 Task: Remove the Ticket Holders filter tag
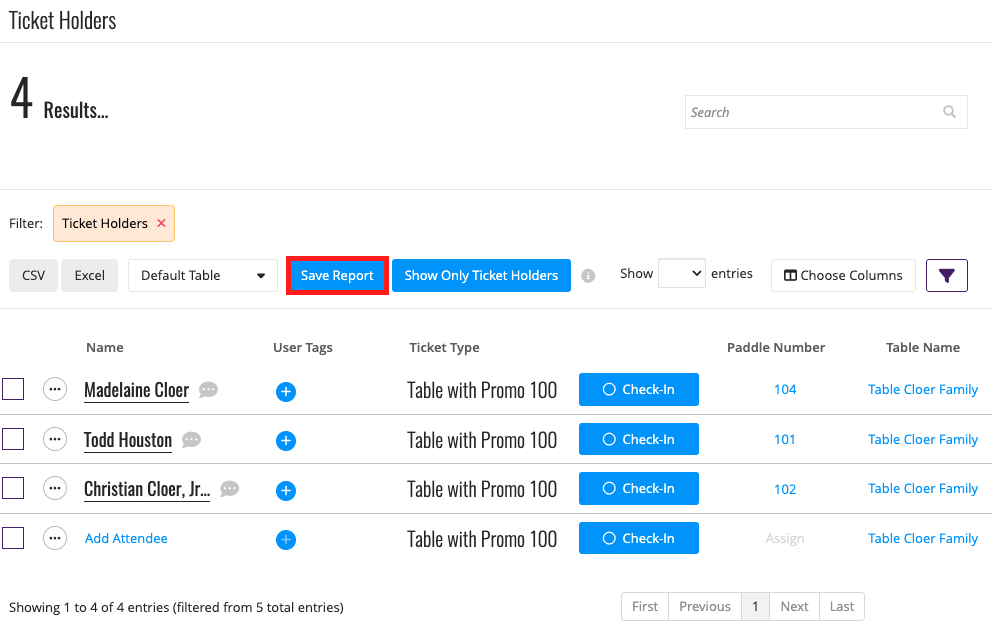pyautogui.click(x=161, y=223)
